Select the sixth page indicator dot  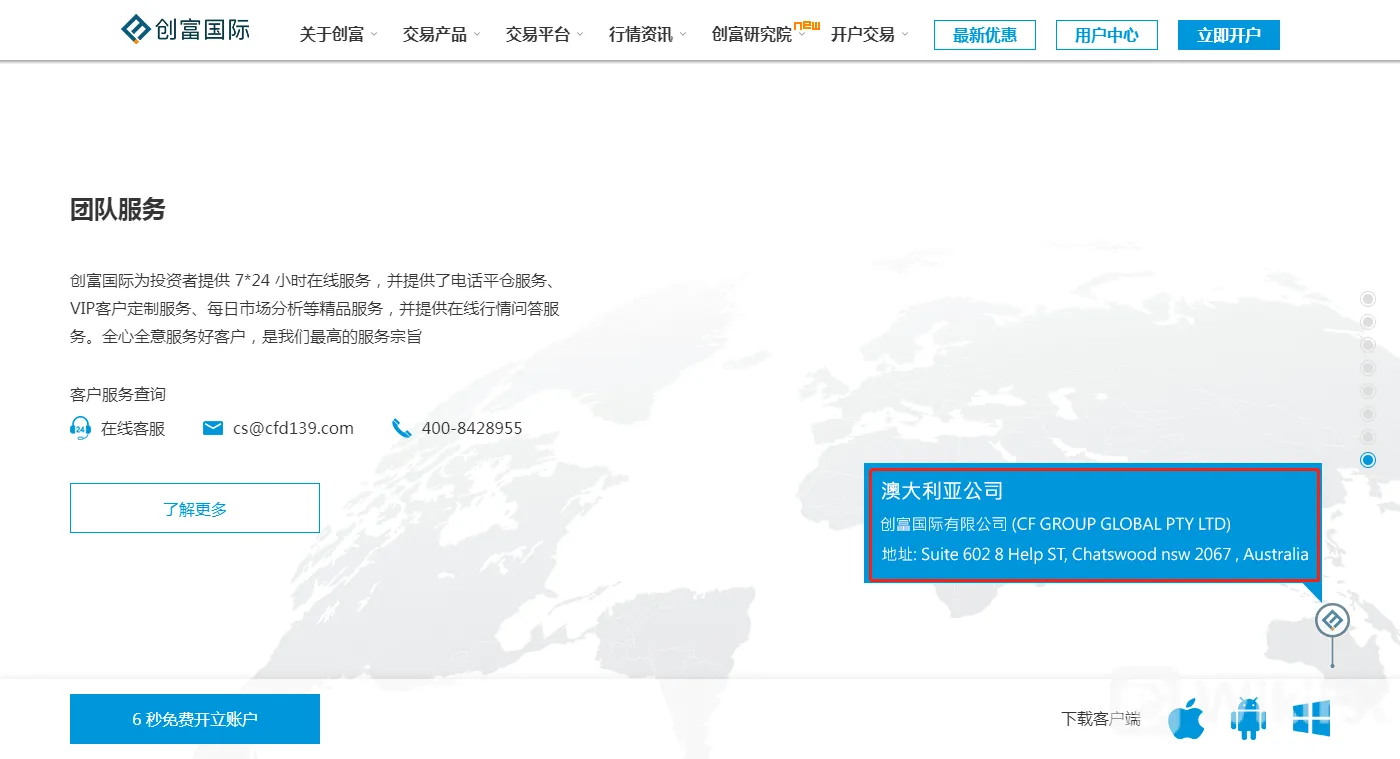[x=1368, y=414]
